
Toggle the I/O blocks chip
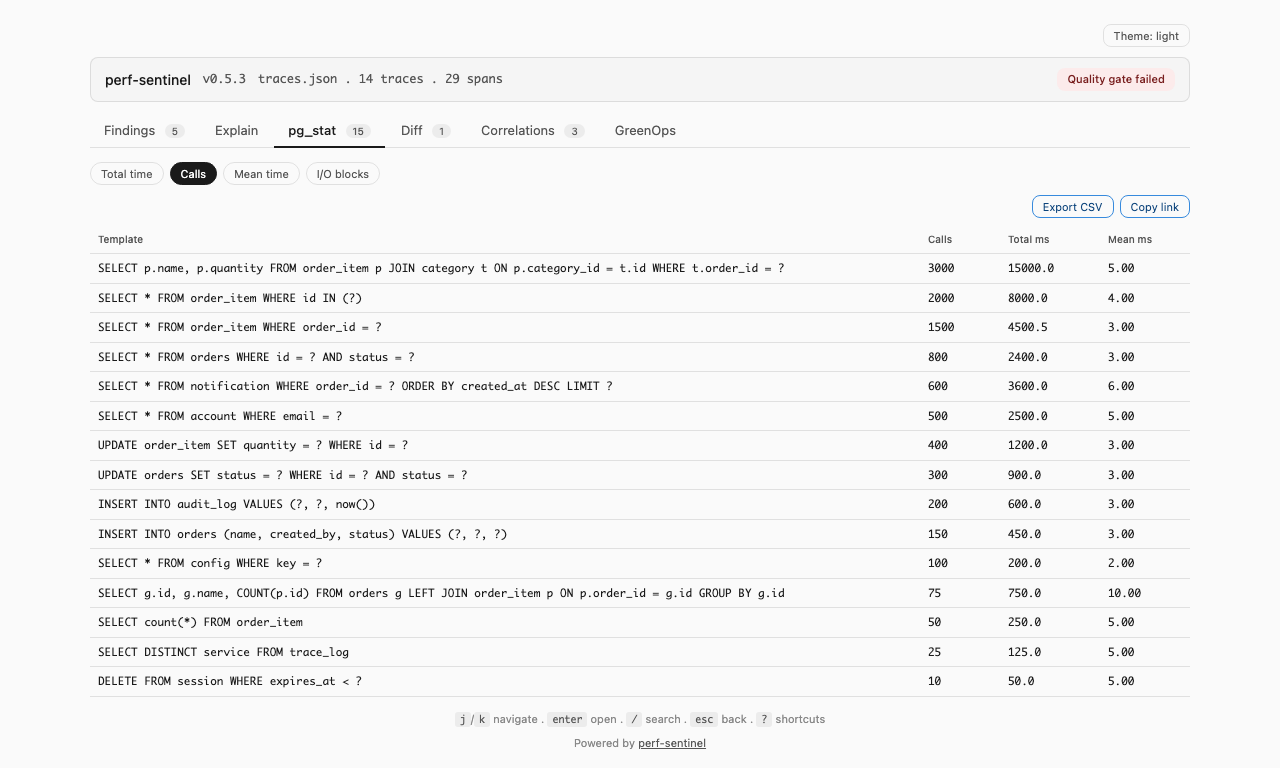click(342, 173)
